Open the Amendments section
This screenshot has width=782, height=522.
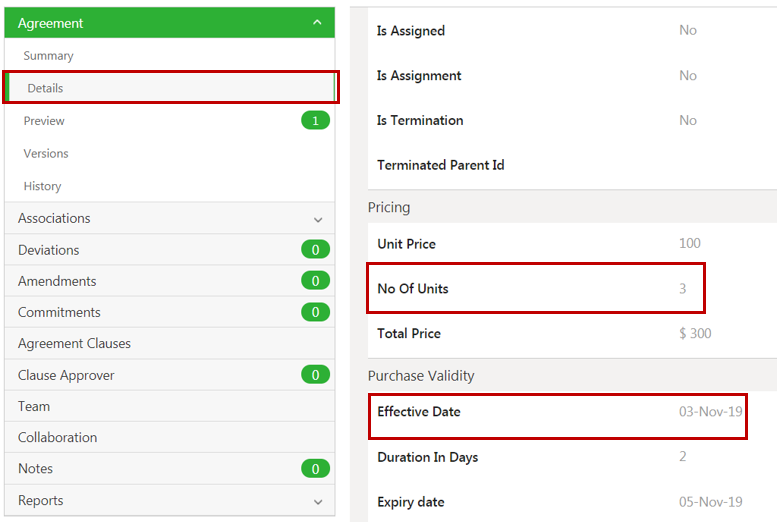pos(57,281)
